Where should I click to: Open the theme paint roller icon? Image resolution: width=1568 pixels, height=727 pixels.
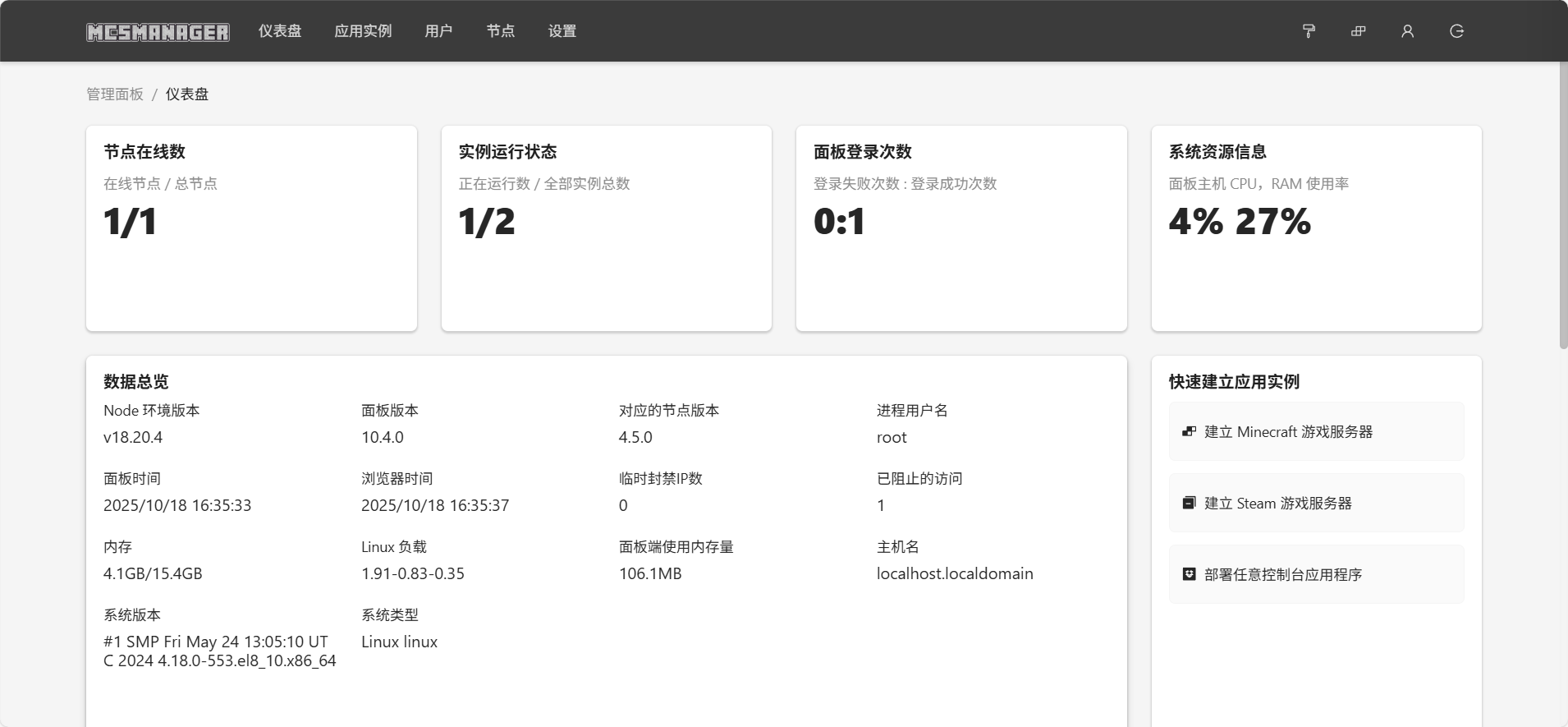click(x=1309, y=31)
